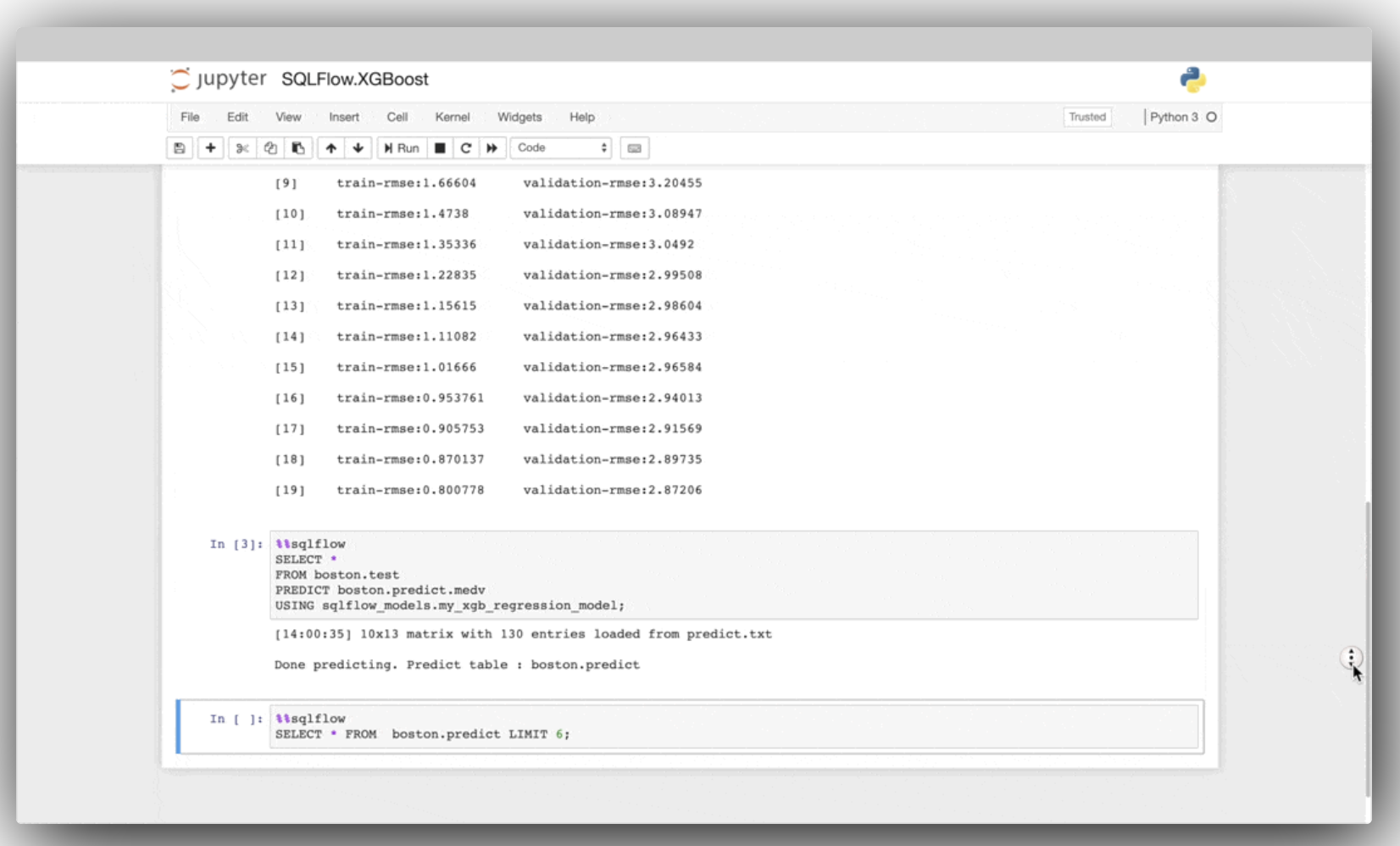Rename the notebook title SQLFlow.XGBoost
Image resolution: width=1400 pixels, height=846 pixels.
(x=355, y=79)
